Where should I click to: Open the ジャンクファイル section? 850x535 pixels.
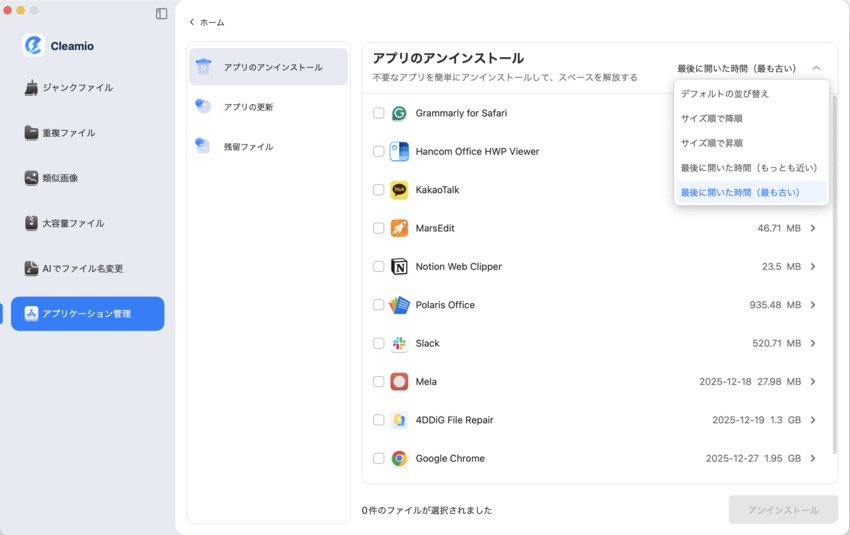point(87,88)
